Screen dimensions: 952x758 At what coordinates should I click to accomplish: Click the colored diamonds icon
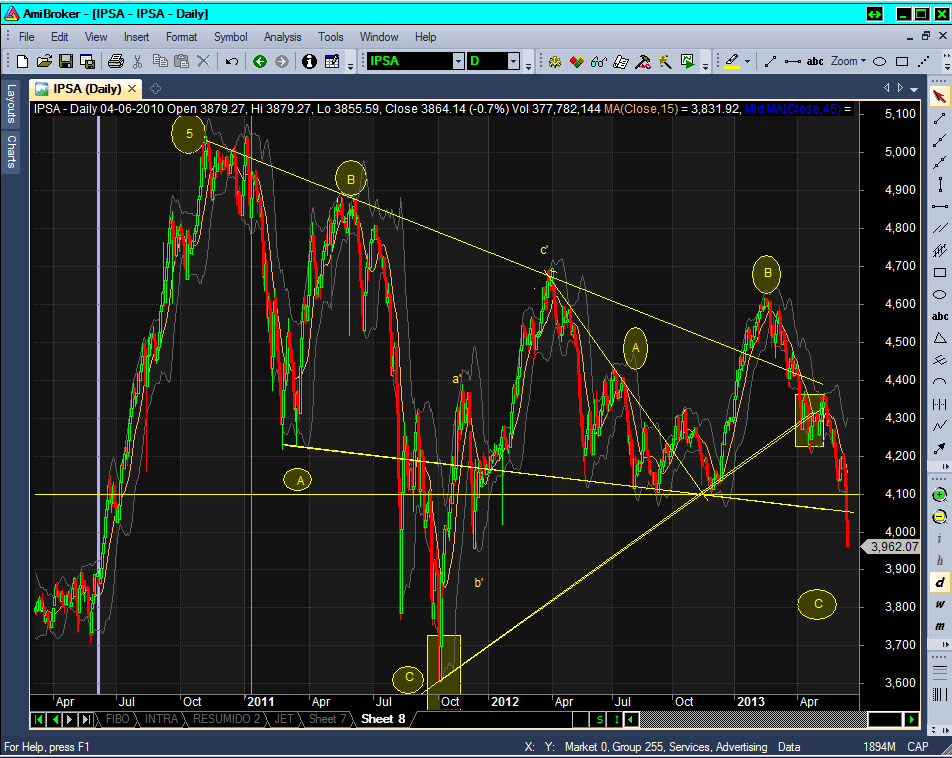[x=576, y=61]
